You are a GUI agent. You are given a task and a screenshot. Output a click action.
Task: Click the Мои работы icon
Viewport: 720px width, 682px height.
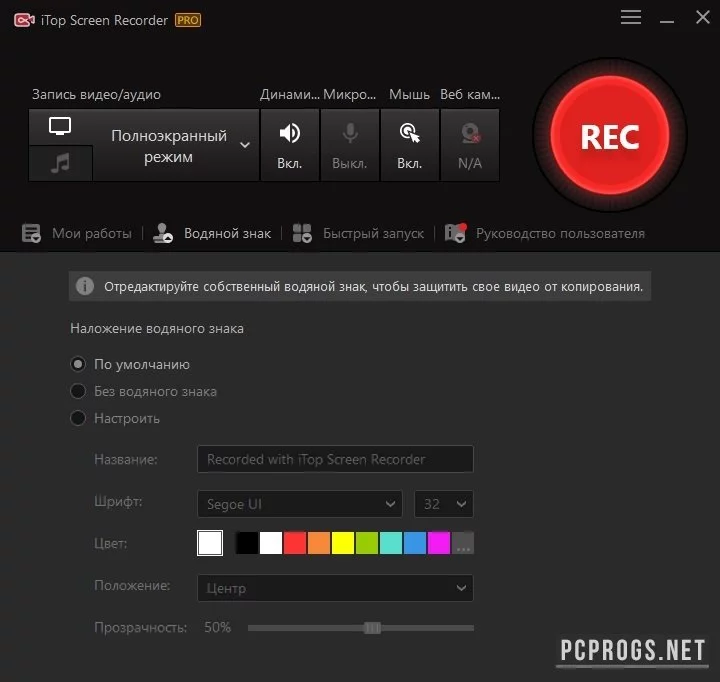(x=31, y=233)
